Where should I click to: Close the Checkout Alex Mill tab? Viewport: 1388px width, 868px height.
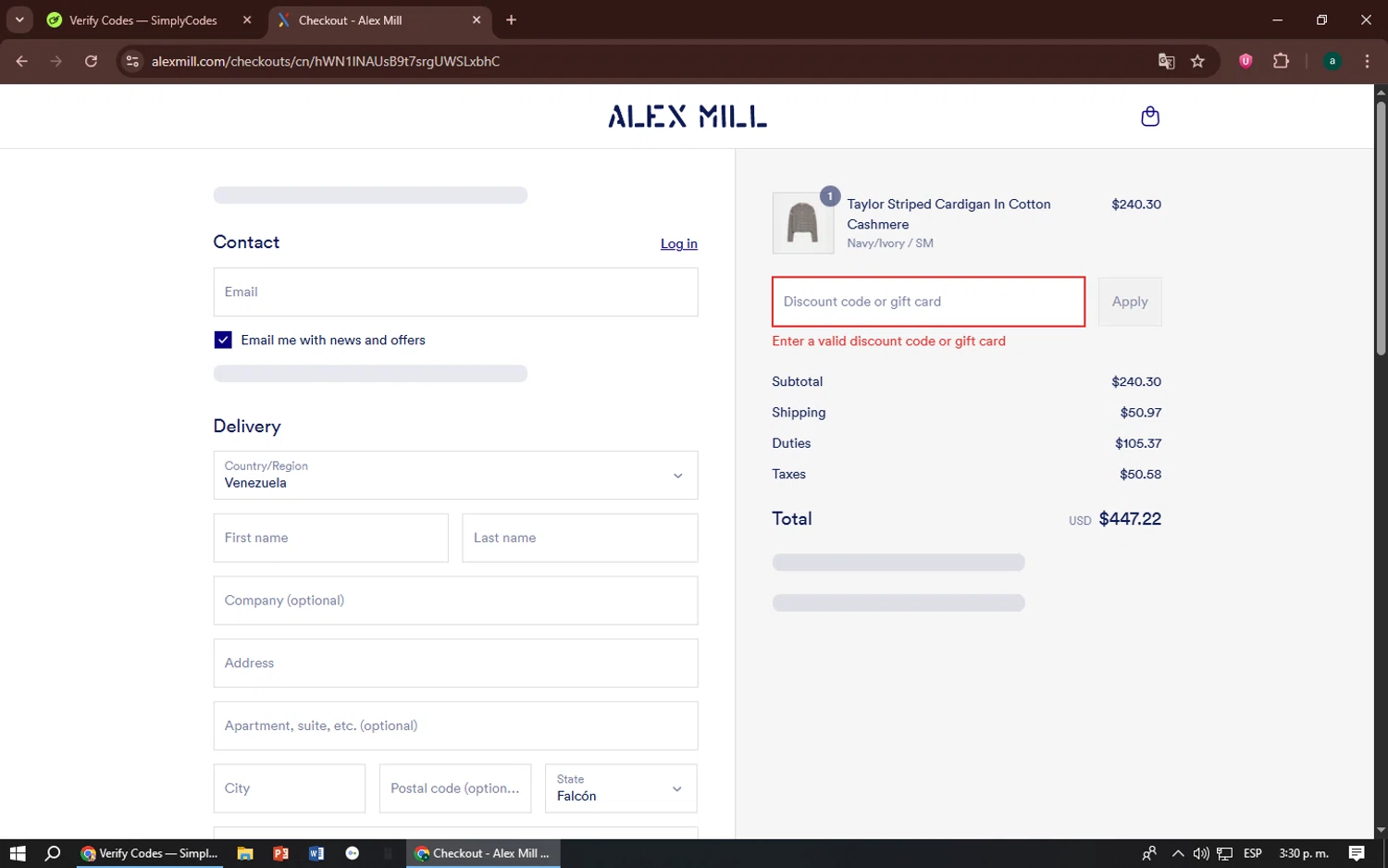pyautogui.click(x=477, y=19)
